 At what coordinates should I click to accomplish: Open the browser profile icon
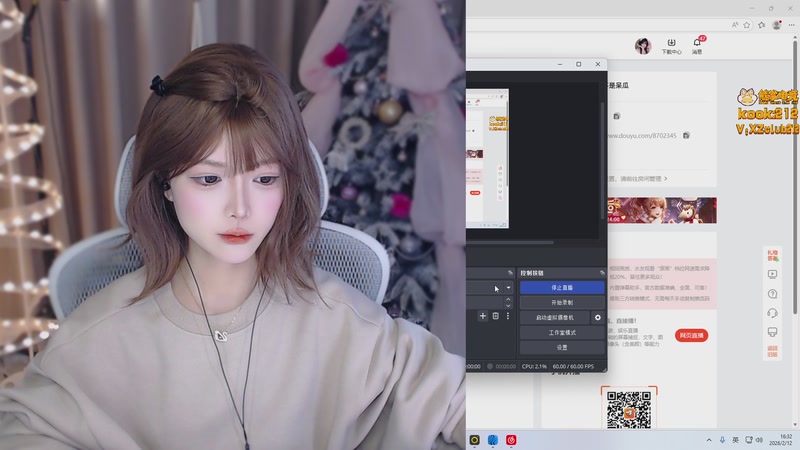[x=777, y=24]
